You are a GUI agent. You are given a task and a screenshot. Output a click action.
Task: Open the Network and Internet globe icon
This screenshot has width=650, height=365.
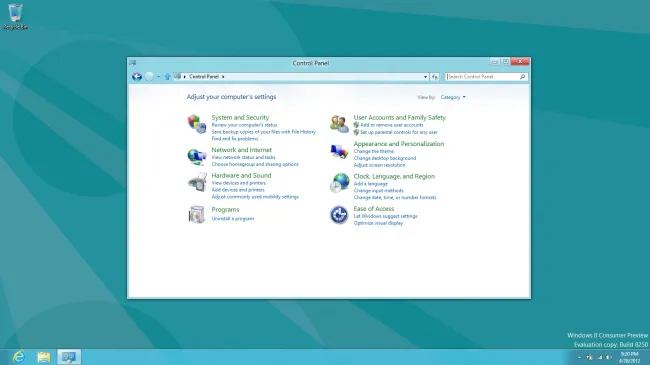pos(196,156)
